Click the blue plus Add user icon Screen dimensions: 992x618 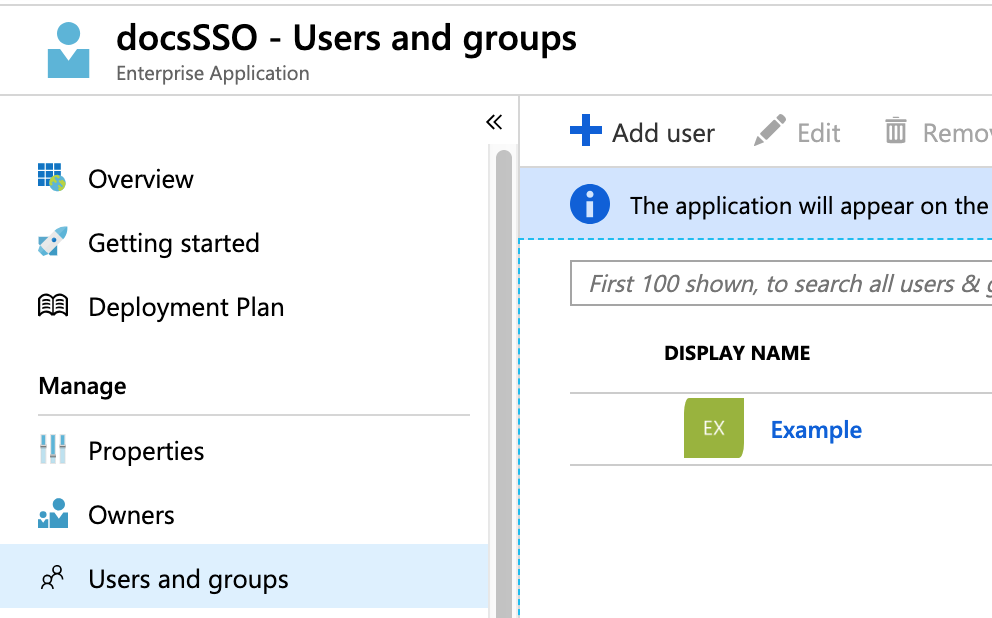coord(586,130)
